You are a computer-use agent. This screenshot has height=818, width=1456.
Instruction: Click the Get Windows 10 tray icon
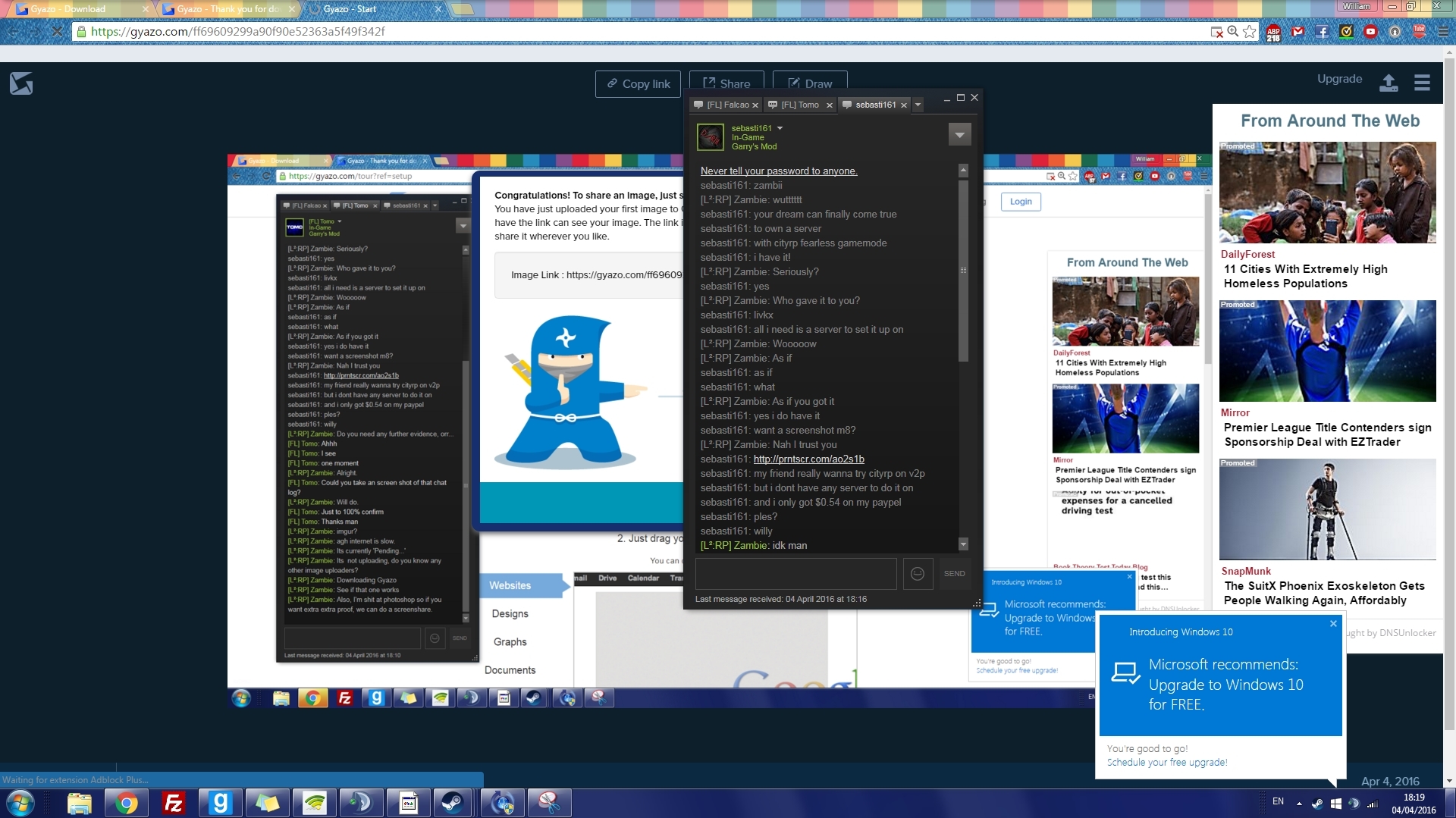tap(1335, 803)
